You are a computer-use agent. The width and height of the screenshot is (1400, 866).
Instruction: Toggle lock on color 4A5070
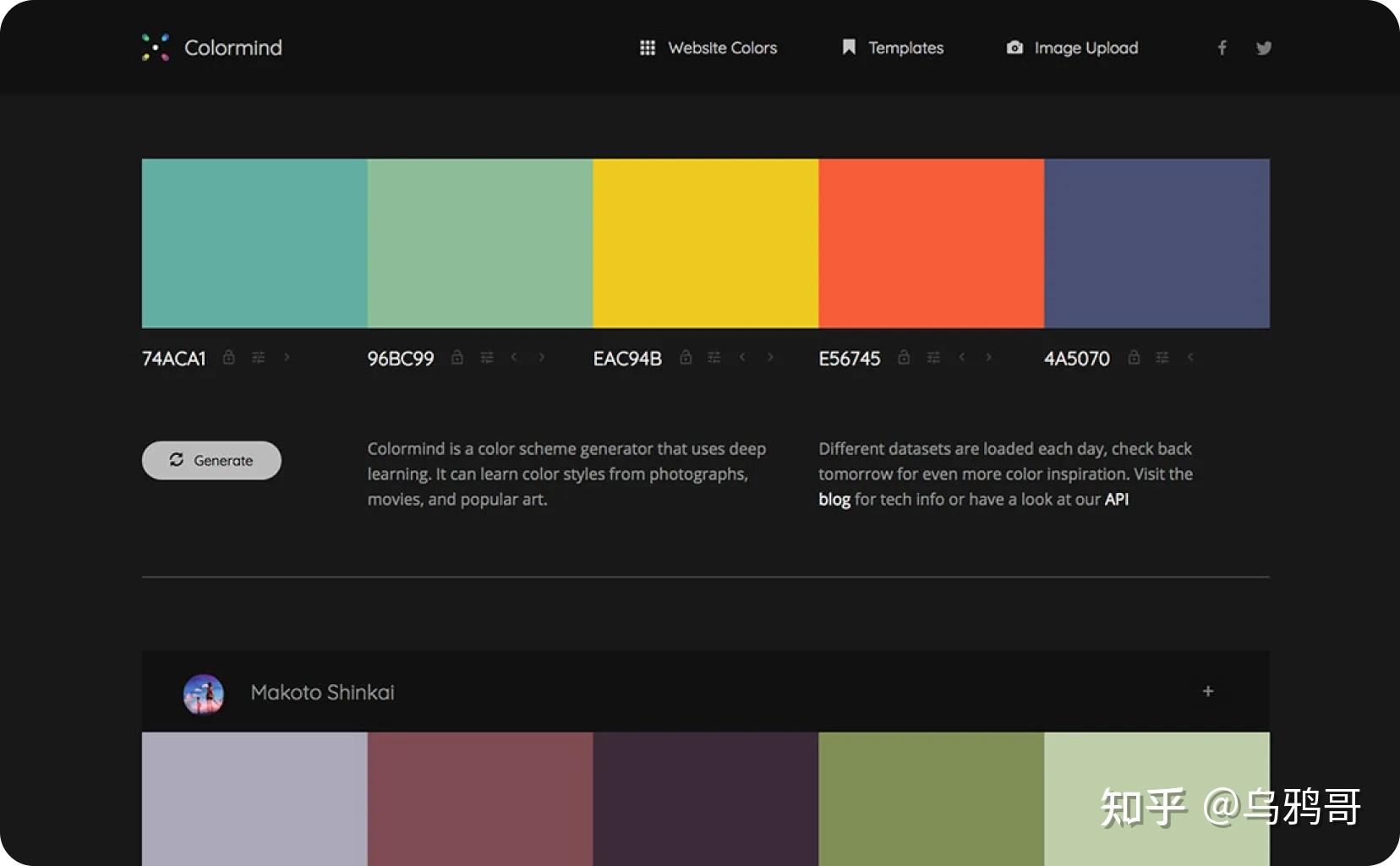pyautogui.click(x=1134, y=358)
